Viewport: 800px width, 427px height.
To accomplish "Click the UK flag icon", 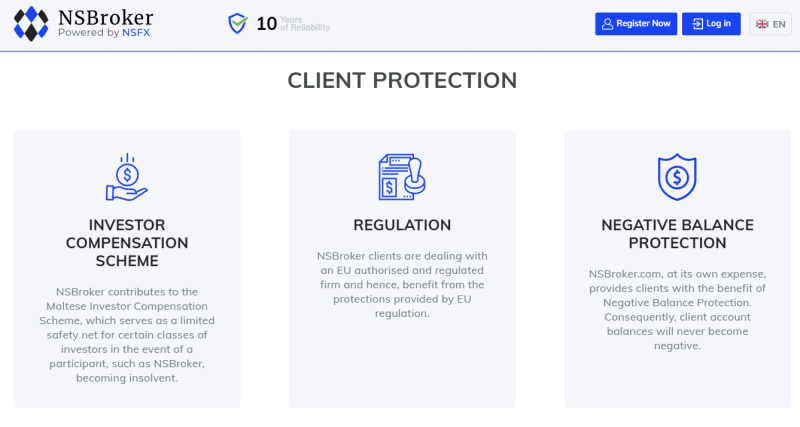I will click(762, 24).
